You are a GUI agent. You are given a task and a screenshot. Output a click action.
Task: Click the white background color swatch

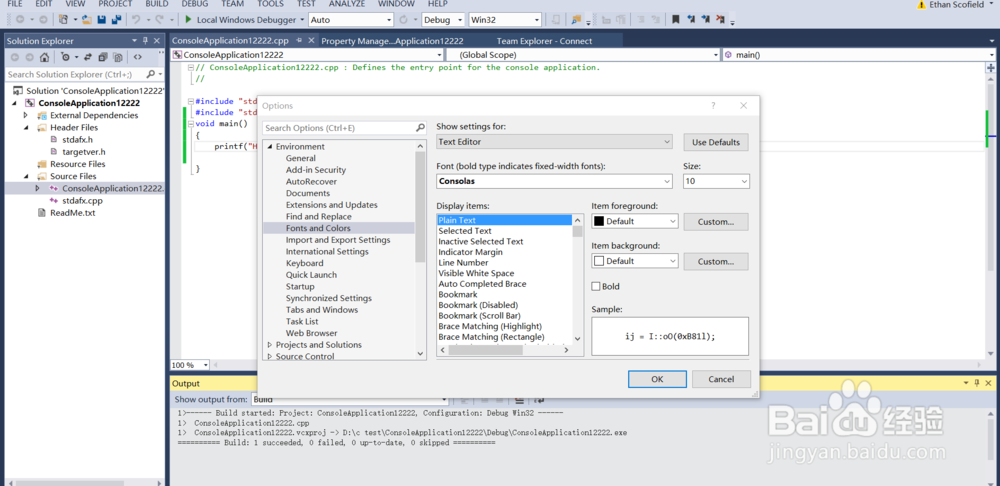click(x=599, y=261)
